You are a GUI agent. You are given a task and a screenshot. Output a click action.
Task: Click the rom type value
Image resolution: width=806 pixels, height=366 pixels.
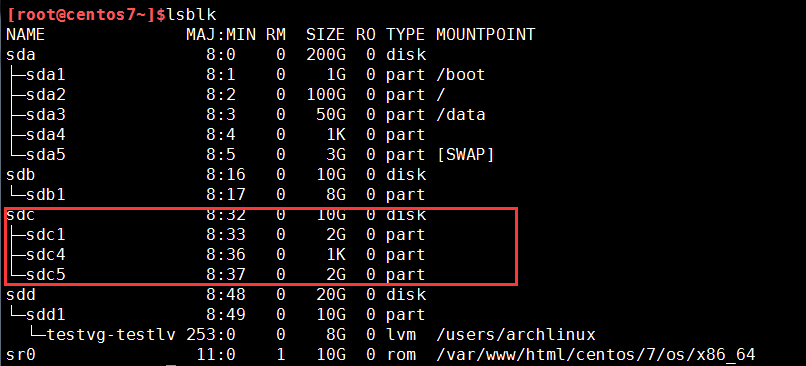click(401, 355)
